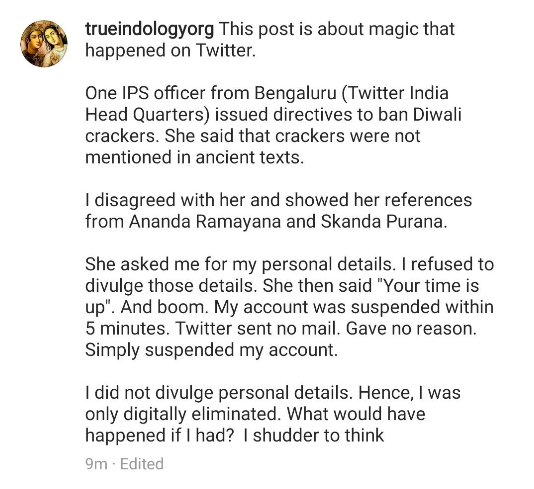This screenshot has height=489, width=534.
Task: Click the line 'crackers. She said that crackers were not'
Action: [x=253, y=136]
